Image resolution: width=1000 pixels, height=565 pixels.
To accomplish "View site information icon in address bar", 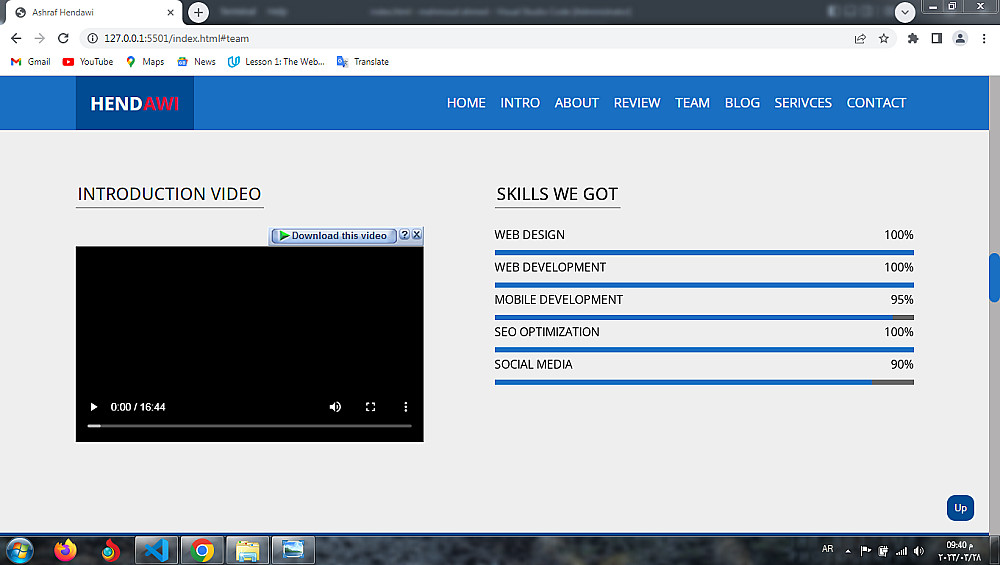I will coord(92,38).
